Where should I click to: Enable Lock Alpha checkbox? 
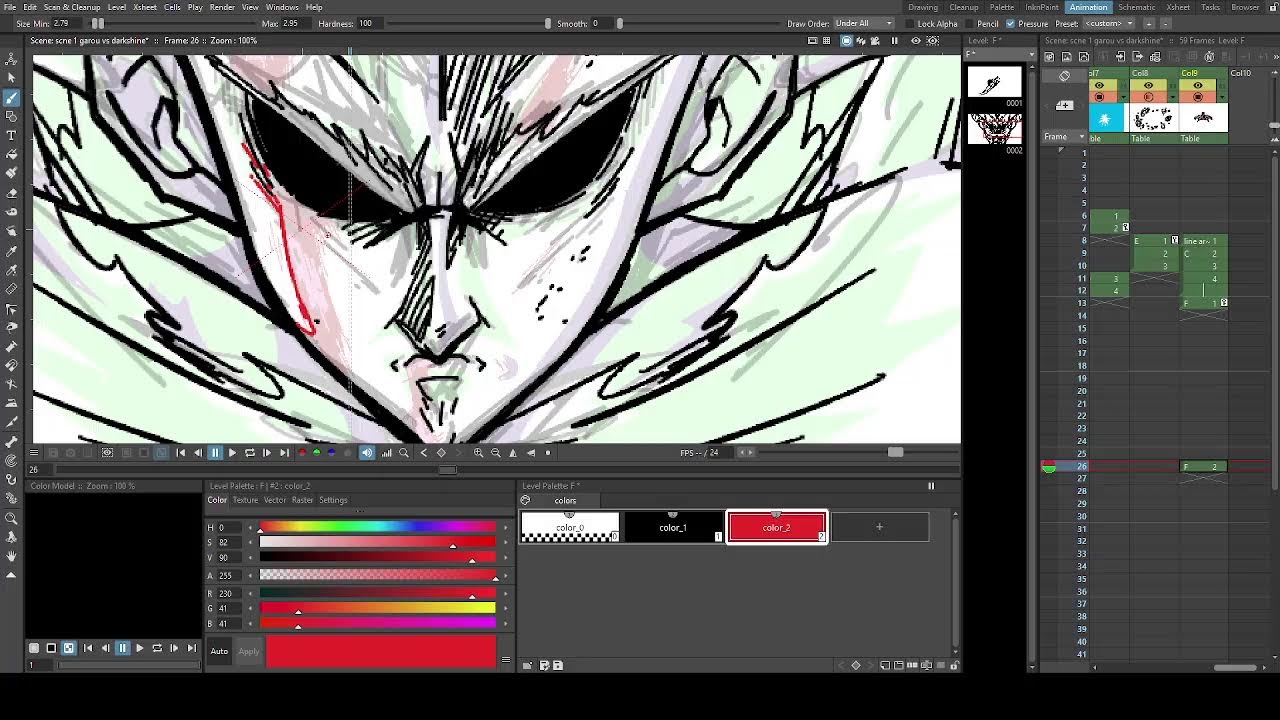point(910,24)
